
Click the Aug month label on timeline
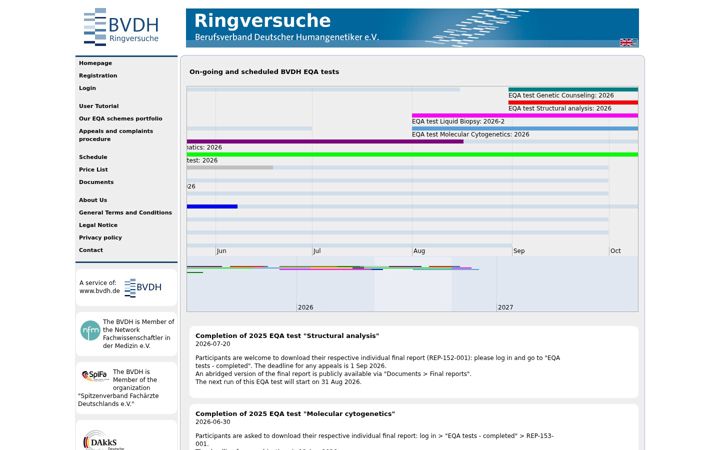(419, 251)
